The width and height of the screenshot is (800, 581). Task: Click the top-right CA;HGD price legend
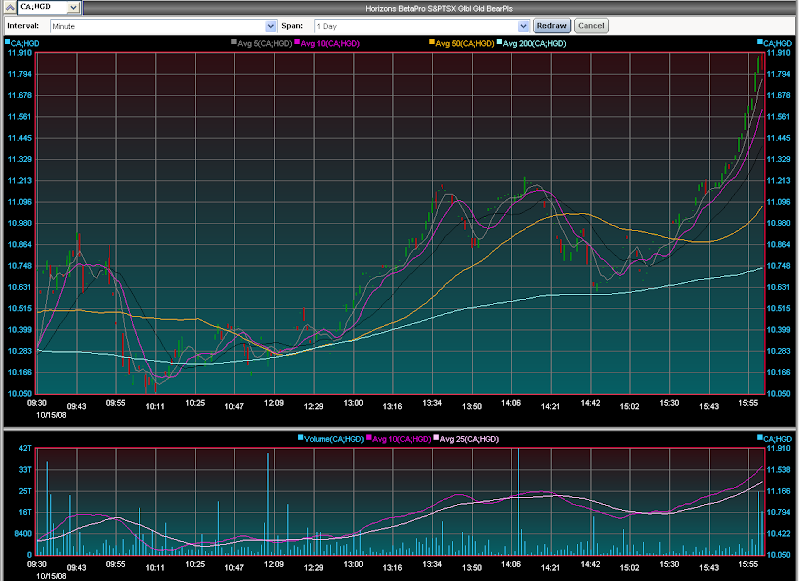click(774, 43)
